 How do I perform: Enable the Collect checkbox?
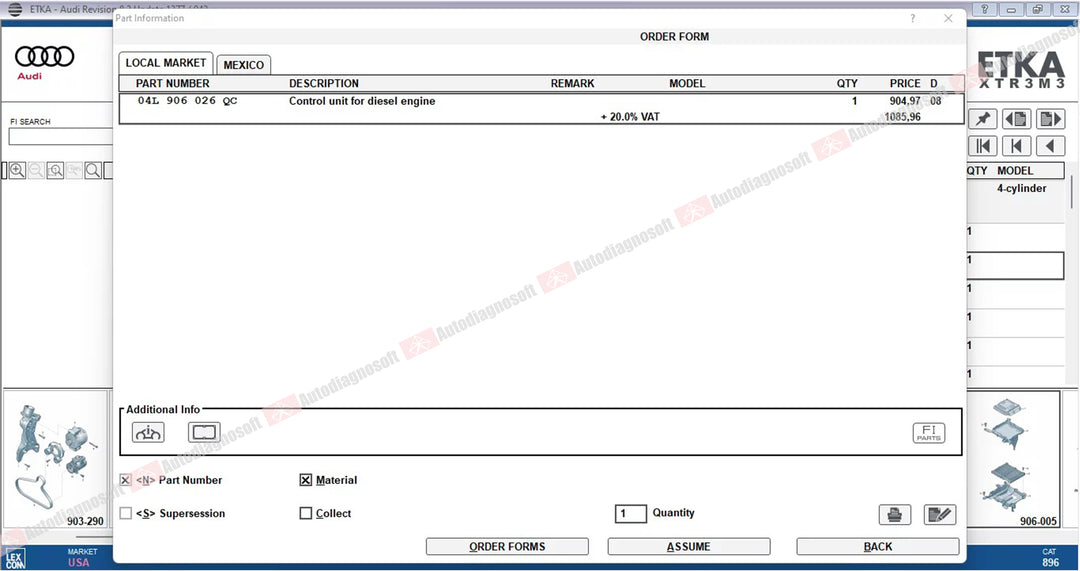[x=306, y=513]
